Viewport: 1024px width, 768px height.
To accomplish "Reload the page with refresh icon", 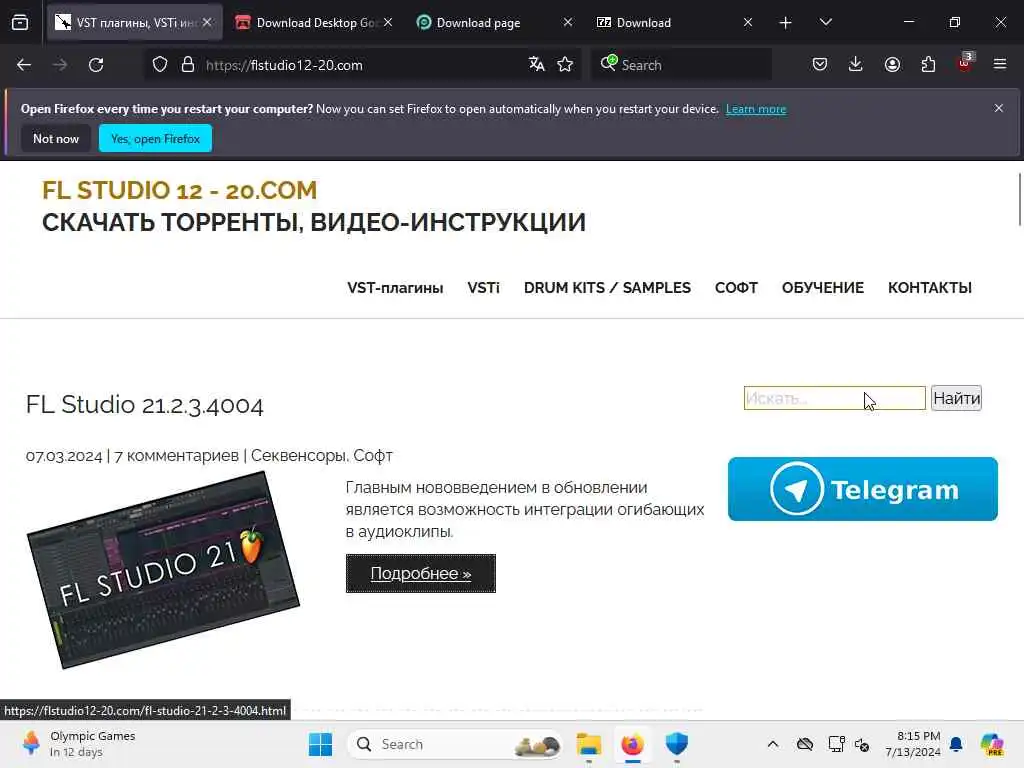I will tap(96, 65).
